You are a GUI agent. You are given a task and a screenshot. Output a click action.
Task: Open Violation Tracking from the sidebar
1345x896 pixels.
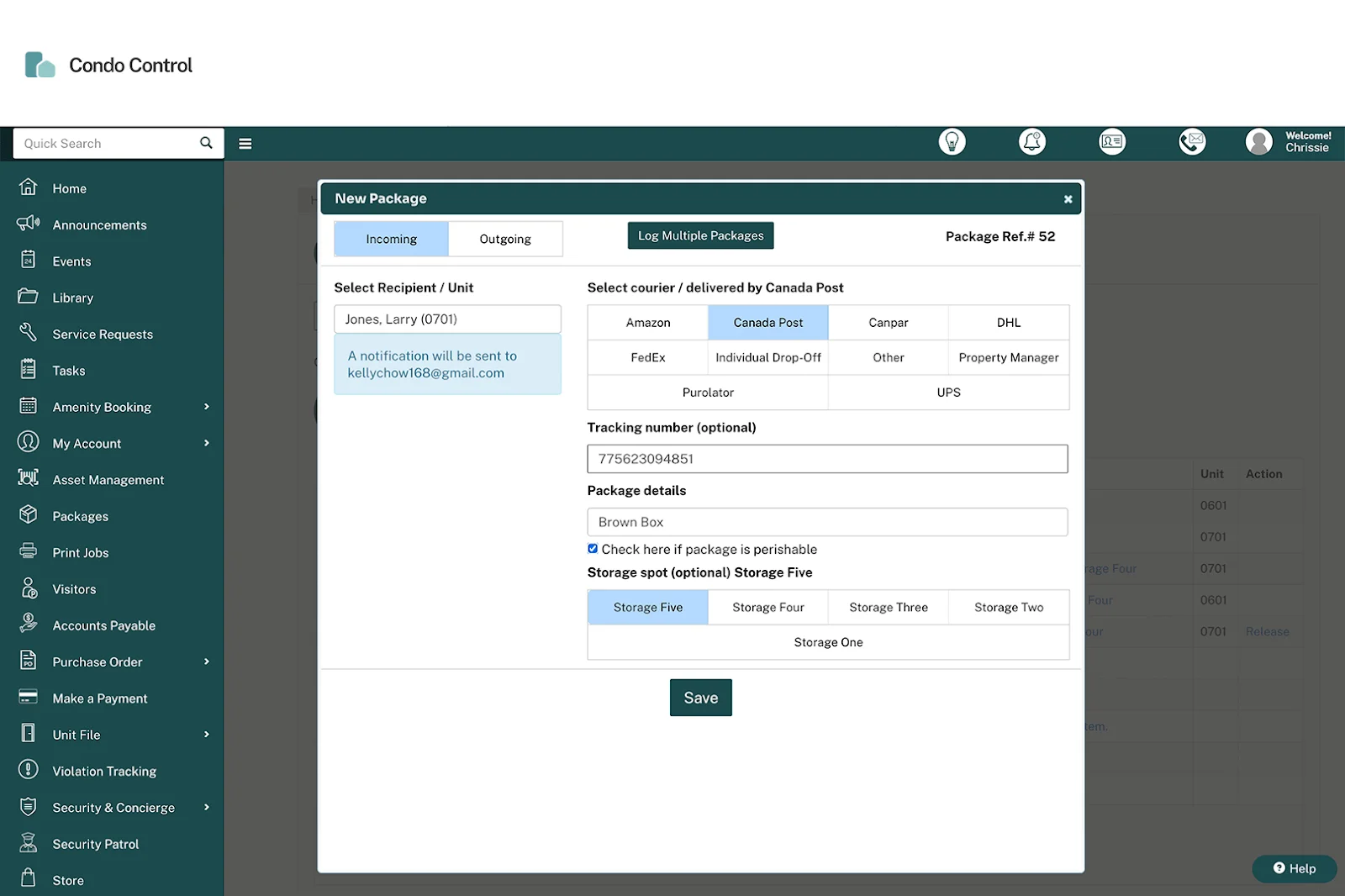[x=104, y=772]
